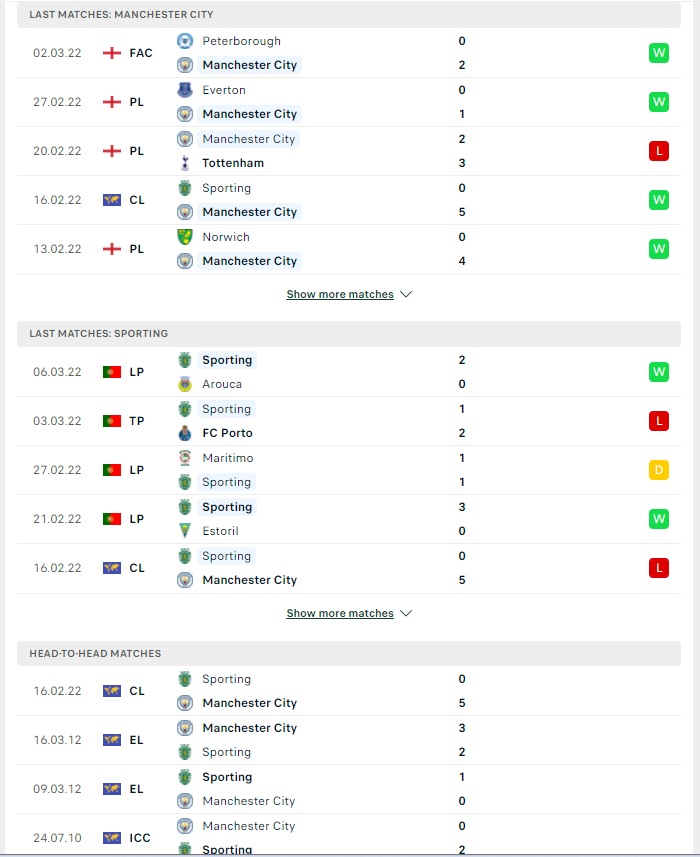
Task: Click the Tottenham crest icon
Action: pos(185,163)
